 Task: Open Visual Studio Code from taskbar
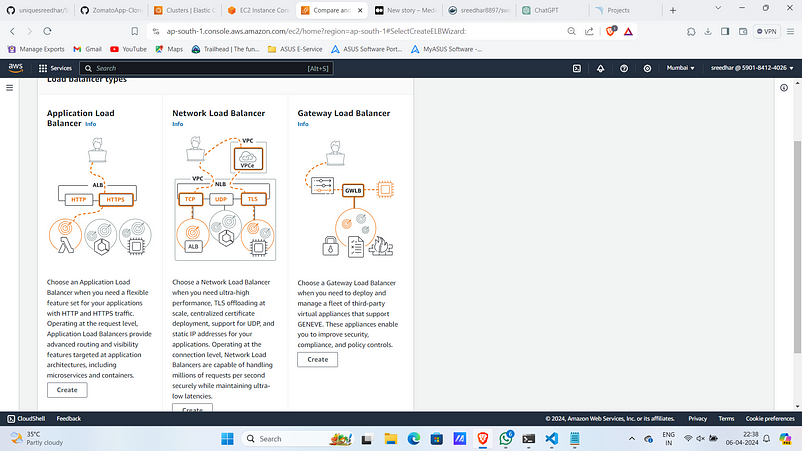[551, 439]
